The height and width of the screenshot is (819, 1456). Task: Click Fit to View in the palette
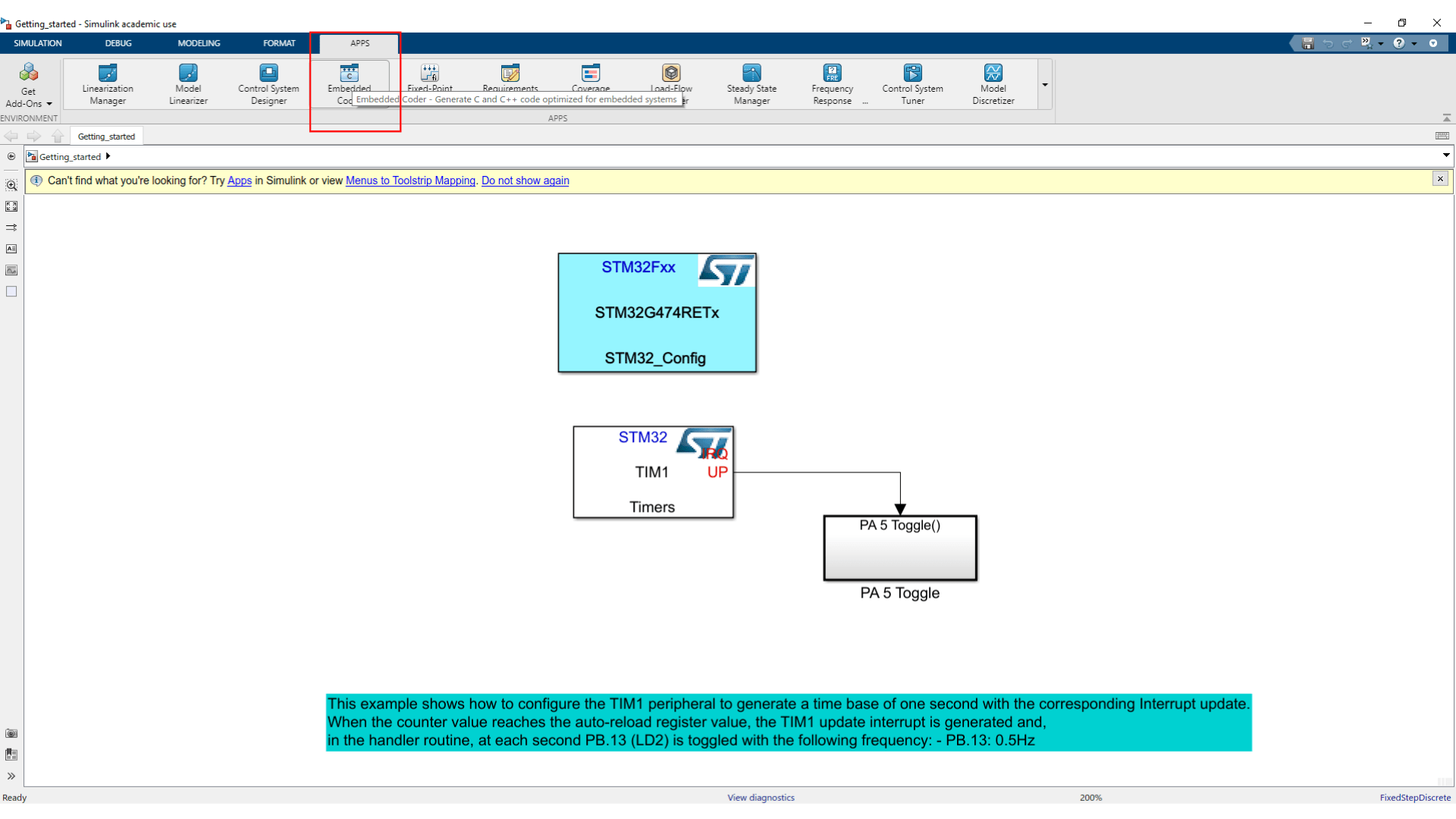(x=11, y=206)
